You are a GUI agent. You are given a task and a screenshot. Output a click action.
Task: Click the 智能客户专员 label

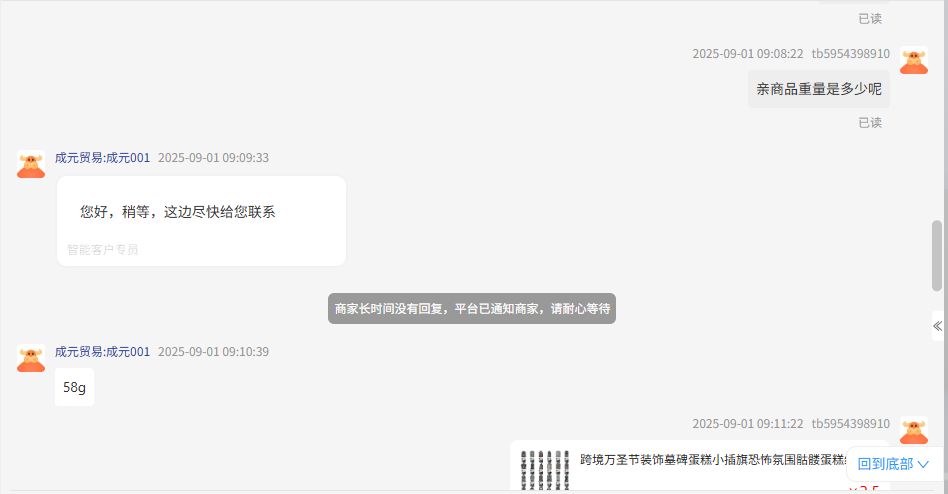[x=103, y=250]
